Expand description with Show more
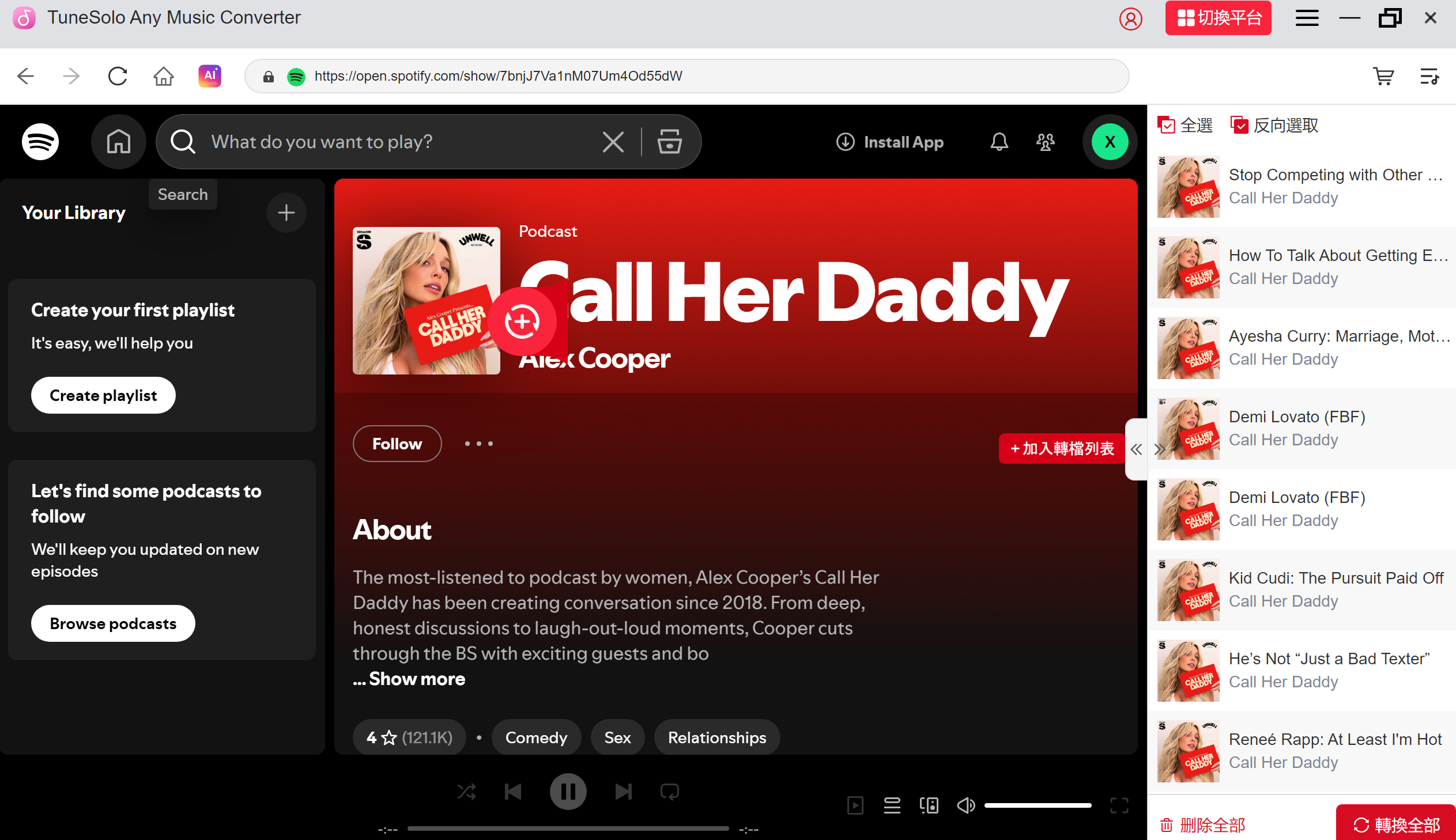The width and height of the screenshot is (1456, 840). click(x=417, y=679)
